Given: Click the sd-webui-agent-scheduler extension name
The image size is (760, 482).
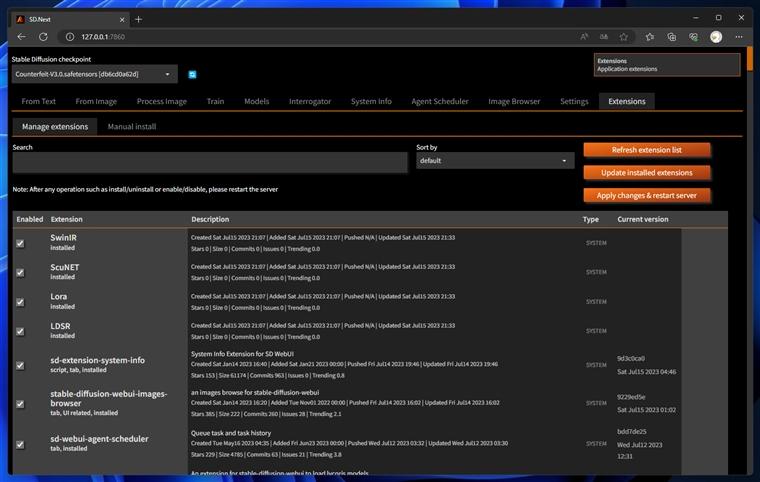Looking at the screenshot, I should click(x=99, y=439).
